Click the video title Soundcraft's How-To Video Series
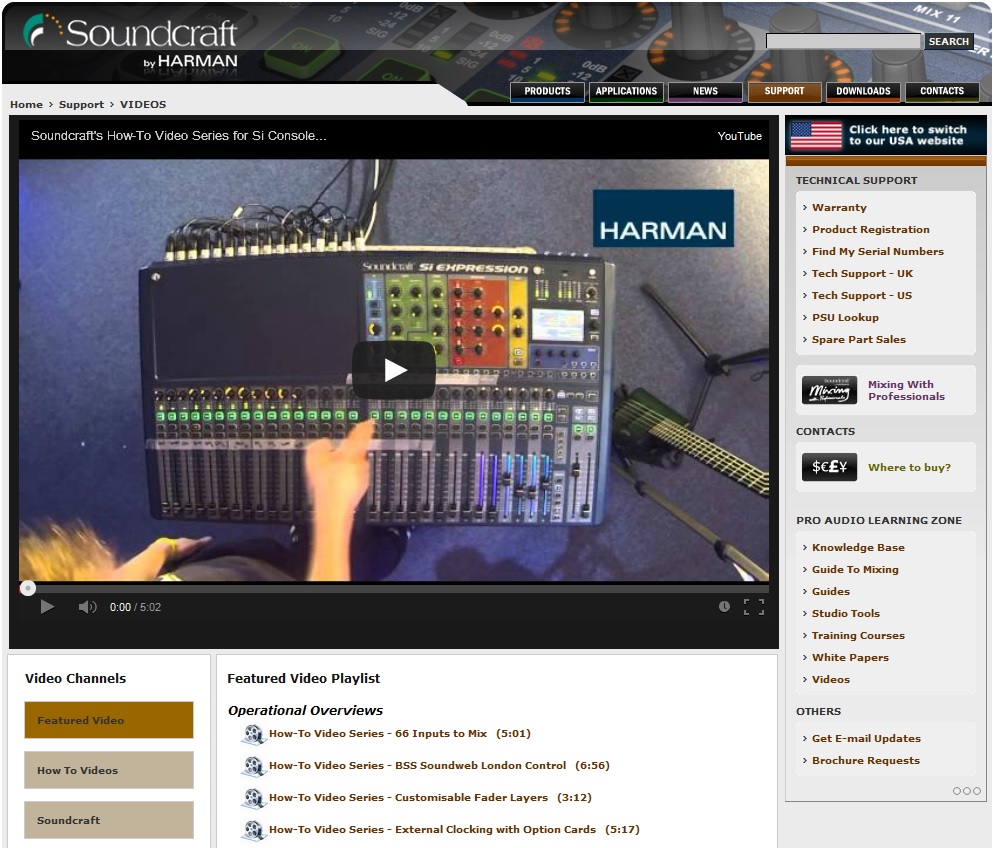Viewport: 993px width, 848px height. [x=179, y=136]
